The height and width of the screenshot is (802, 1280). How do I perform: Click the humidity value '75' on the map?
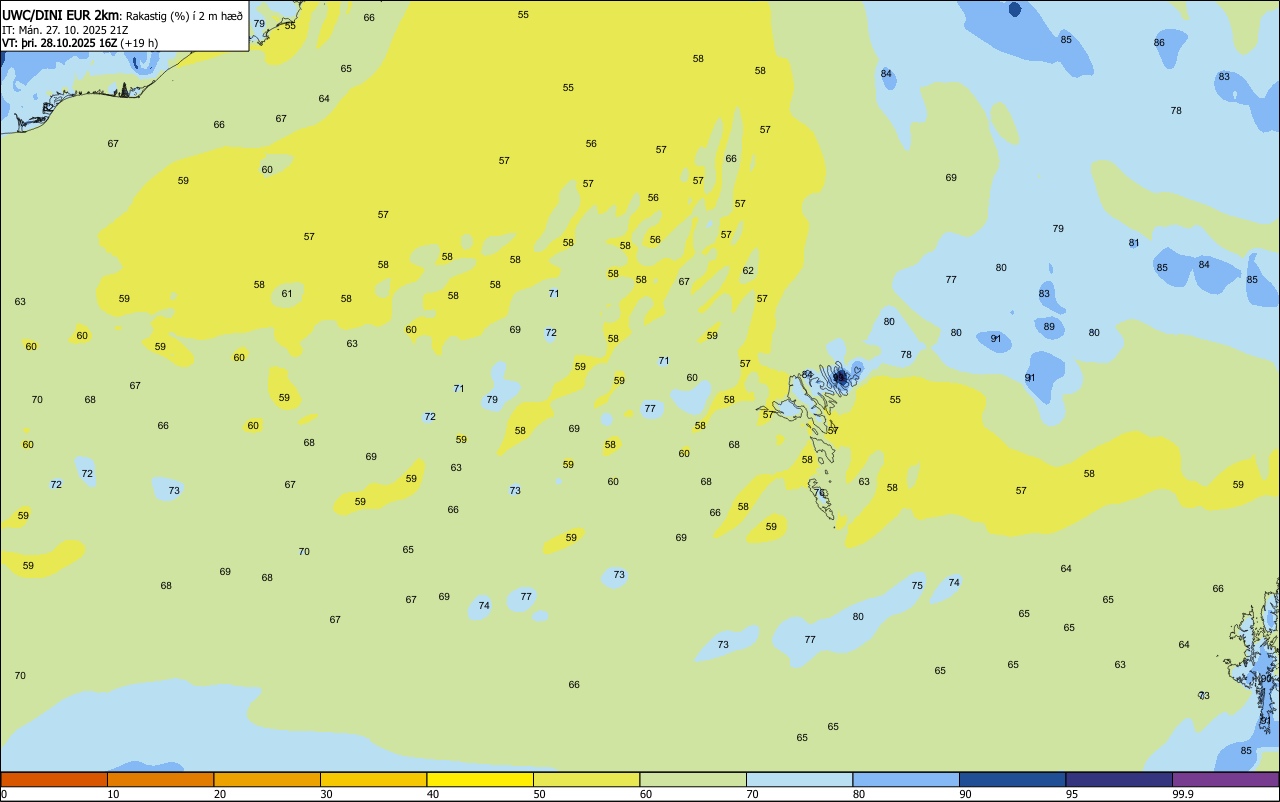point(917,586)
